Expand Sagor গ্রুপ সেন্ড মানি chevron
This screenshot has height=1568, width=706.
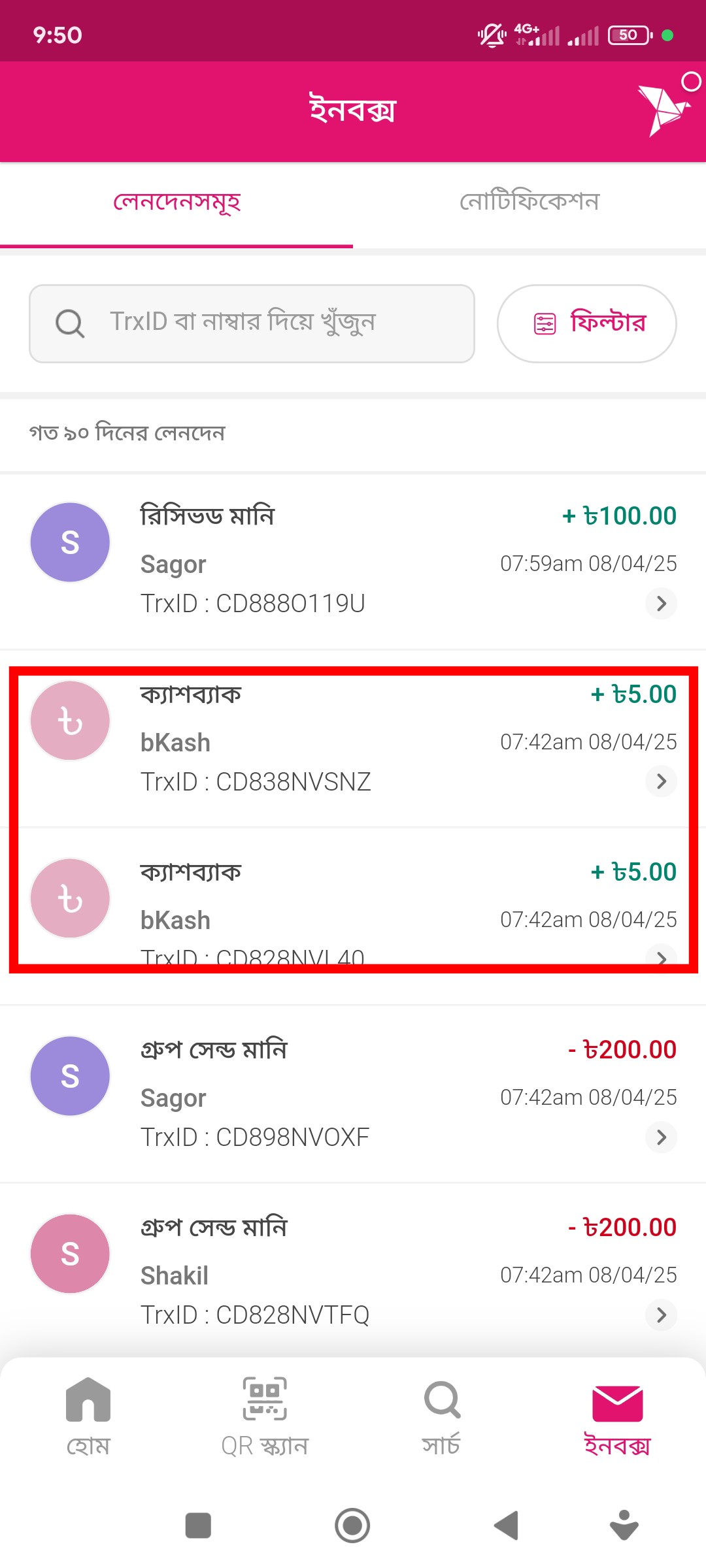coord(661,1137)
